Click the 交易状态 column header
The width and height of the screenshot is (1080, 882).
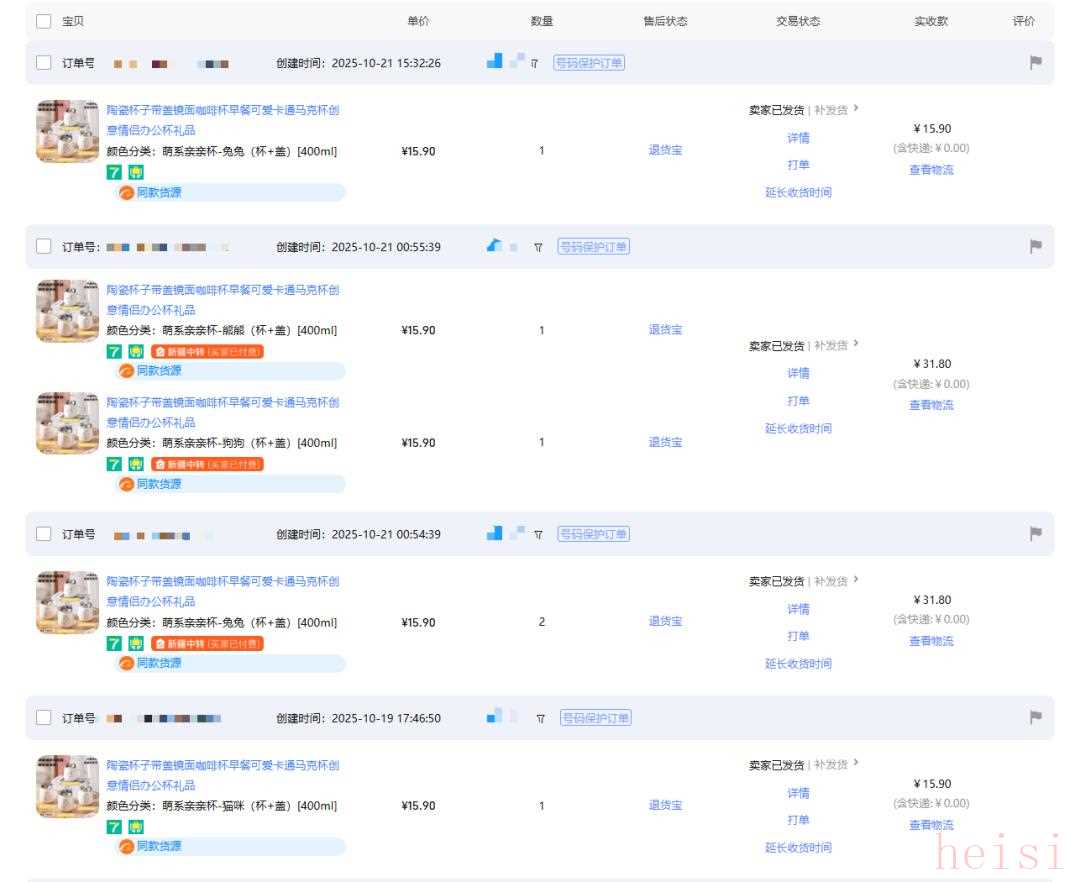(x=797, y=21)
